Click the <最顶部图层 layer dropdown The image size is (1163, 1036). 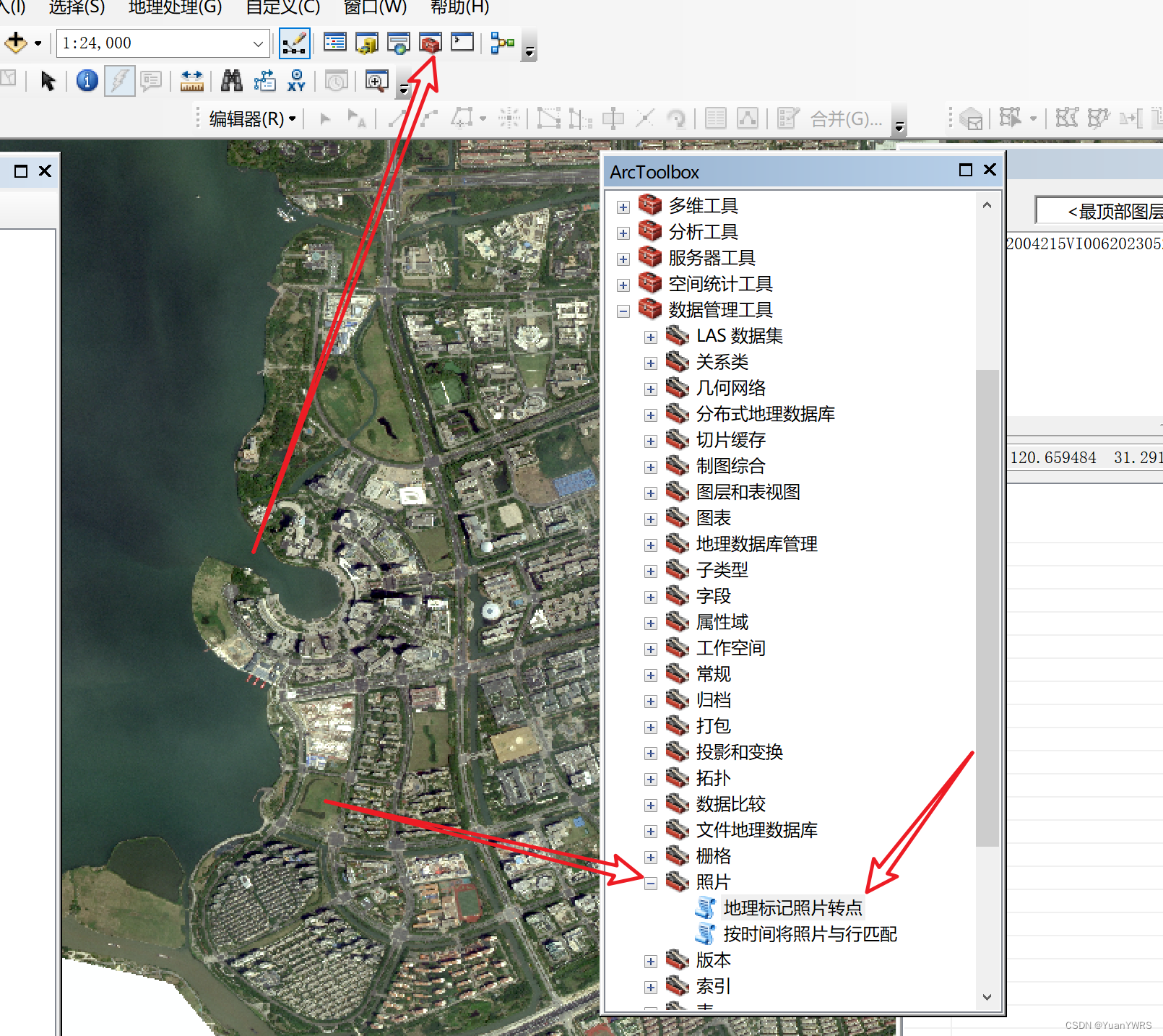click(x=1099, y=211)
